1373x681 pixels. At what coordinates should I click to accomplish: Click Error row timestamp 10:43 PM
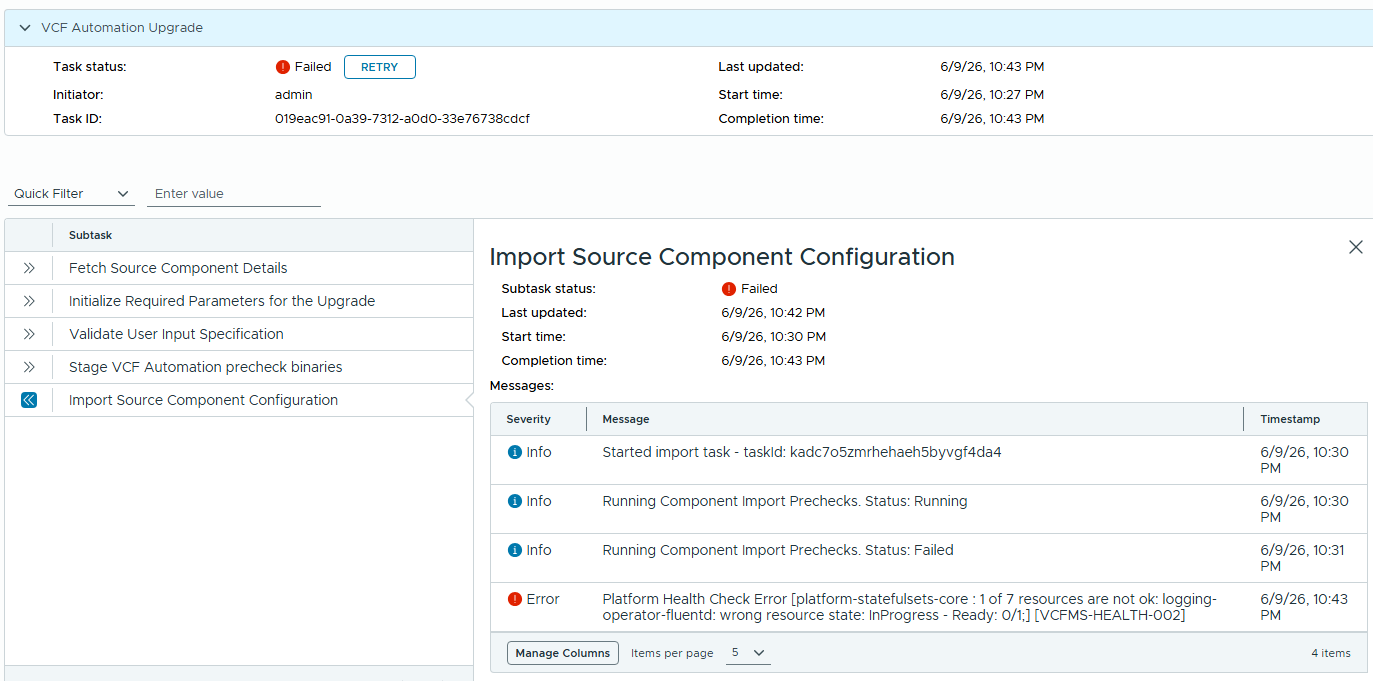pyautogui.click(x=1304, y=607)
